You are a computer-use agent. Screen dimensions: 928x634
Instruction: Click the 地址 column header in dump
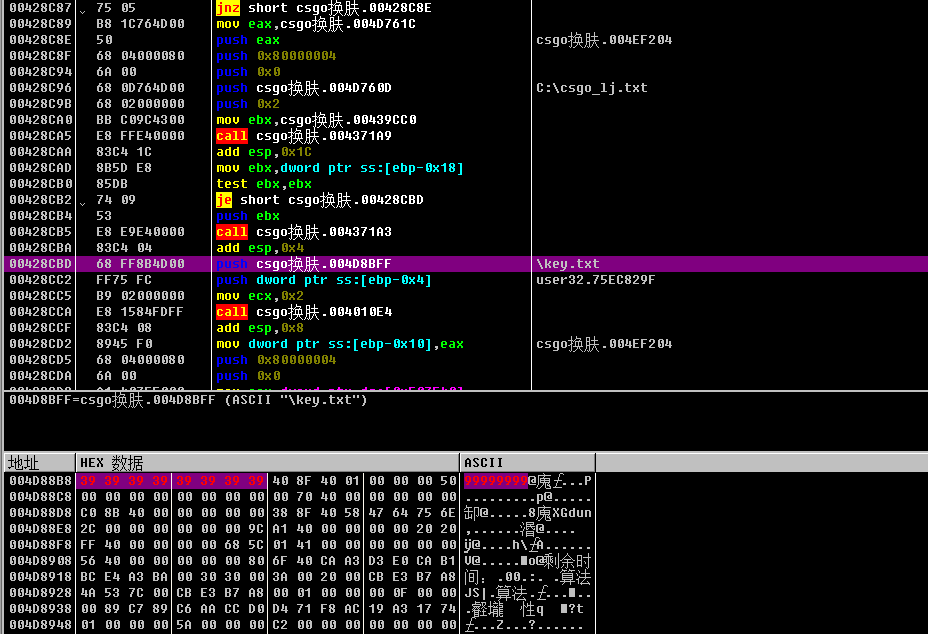click(x=40, y=462)
